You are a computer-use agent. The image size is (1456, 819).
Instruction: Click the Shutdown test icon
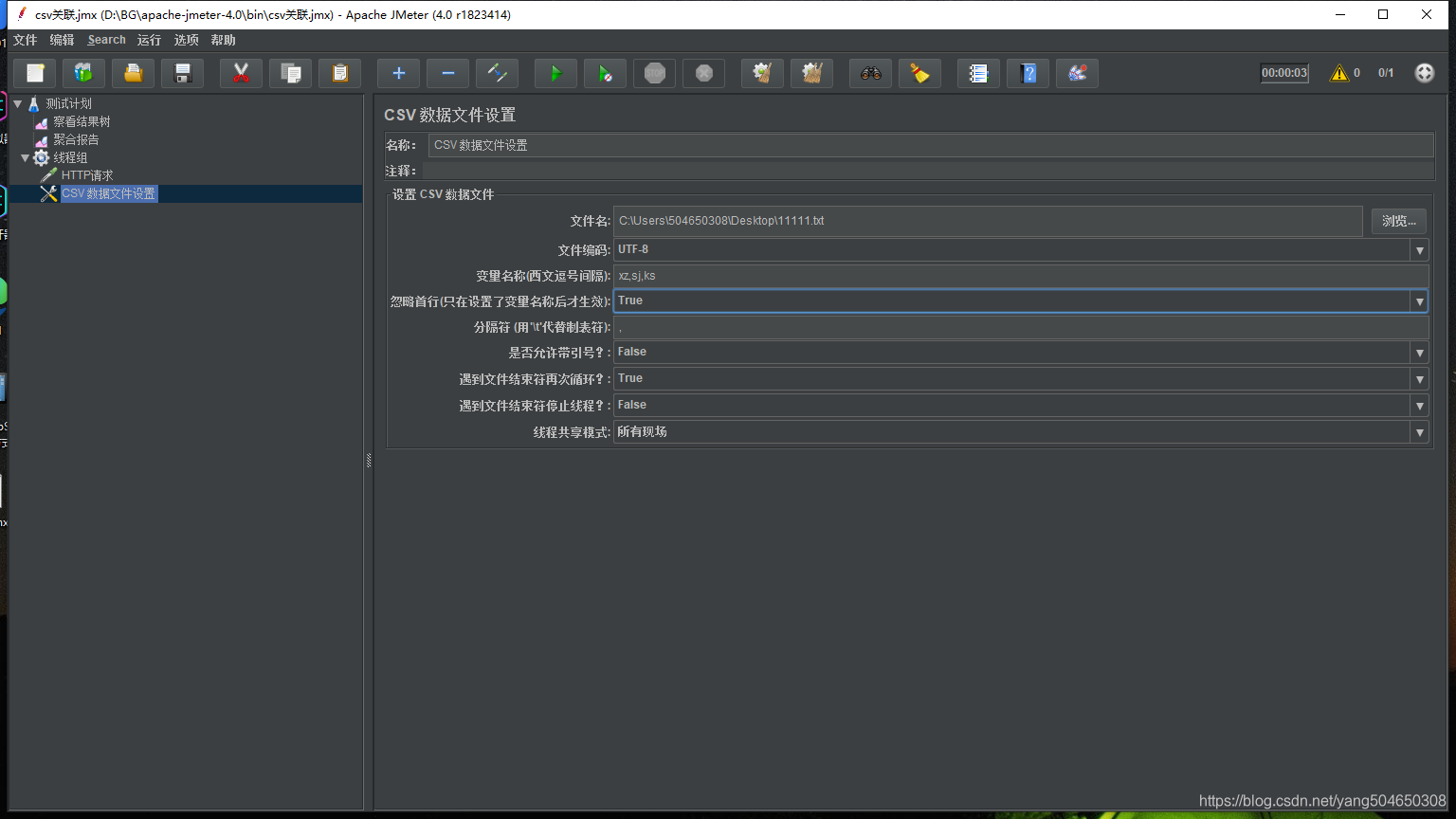point(704,73)
